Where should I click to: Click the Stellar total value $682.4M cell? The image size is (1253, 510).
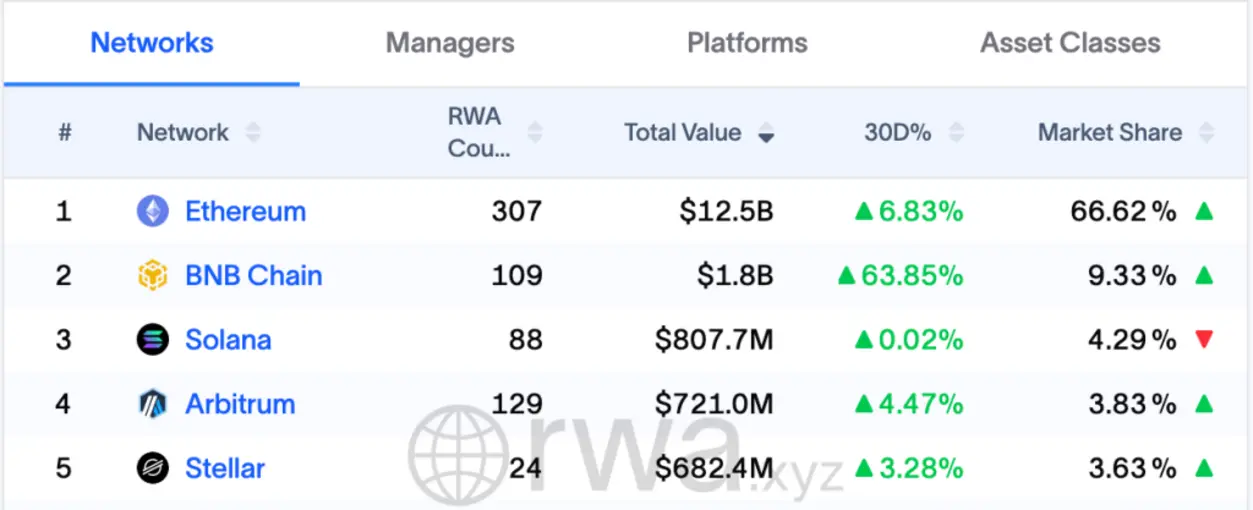pos(714,468)
